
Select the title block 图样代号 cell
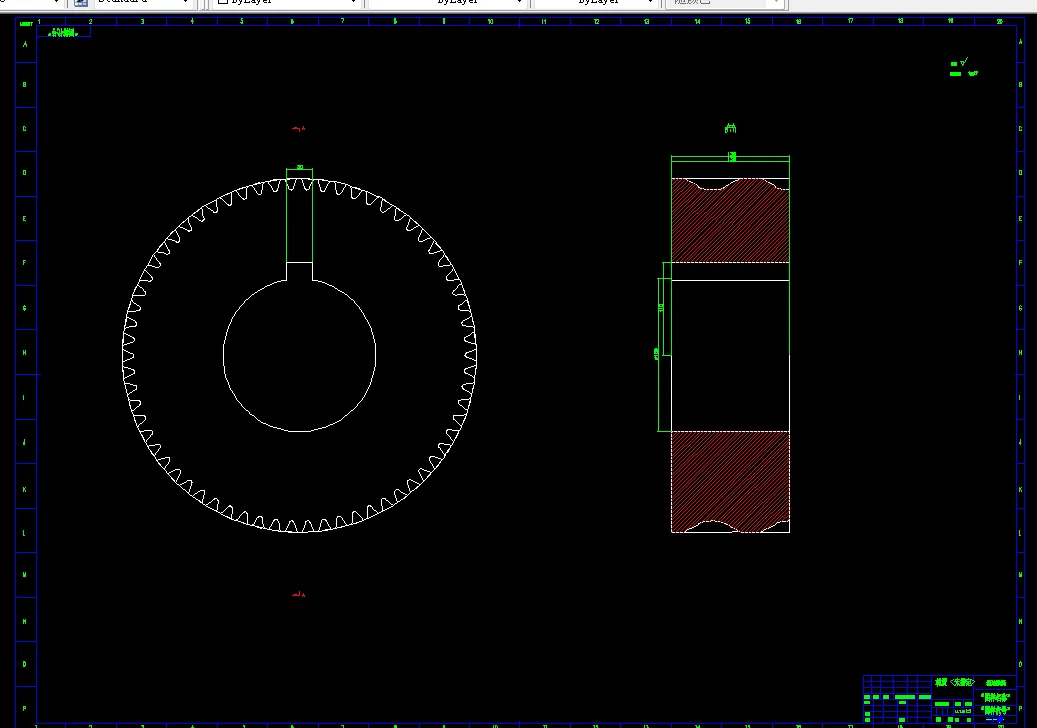click(995, 710)
